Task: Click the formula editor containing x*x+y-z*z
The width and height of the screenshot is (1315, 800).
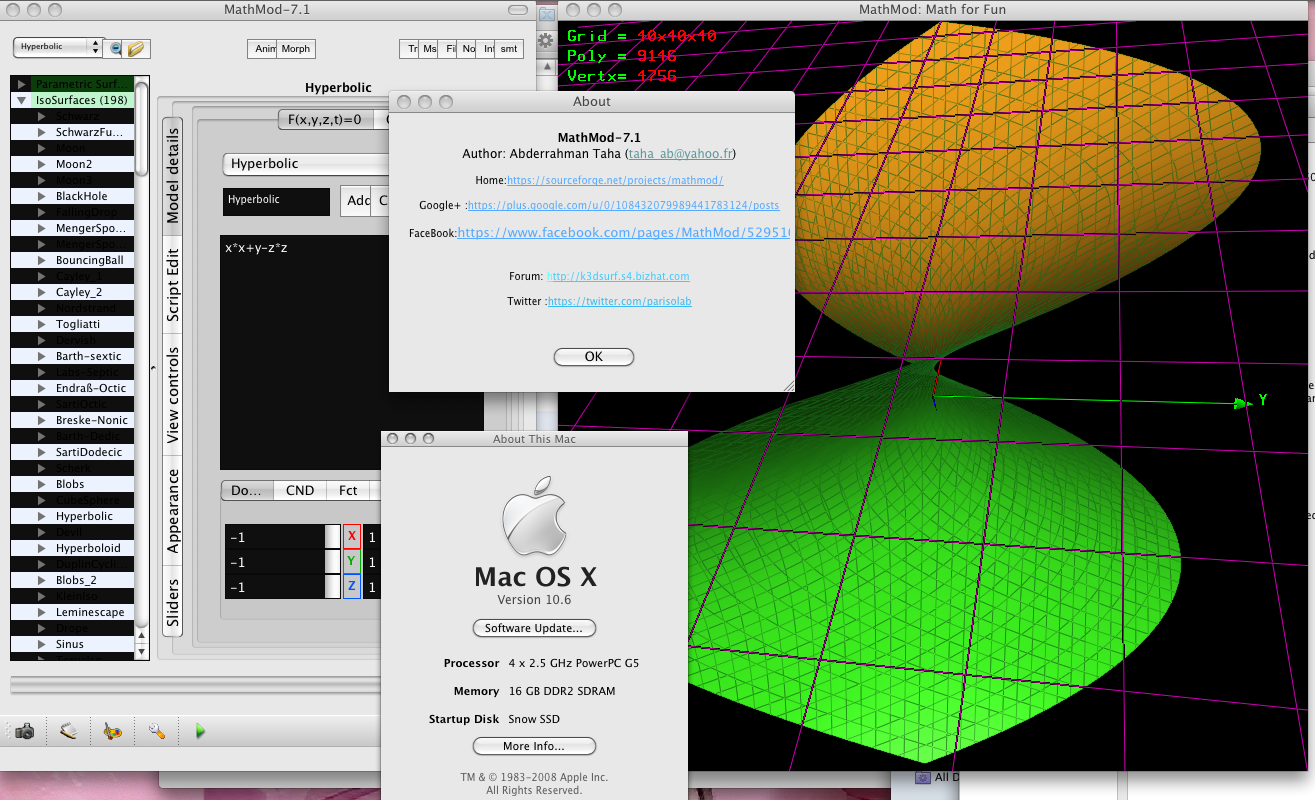Action: [304, 352]
